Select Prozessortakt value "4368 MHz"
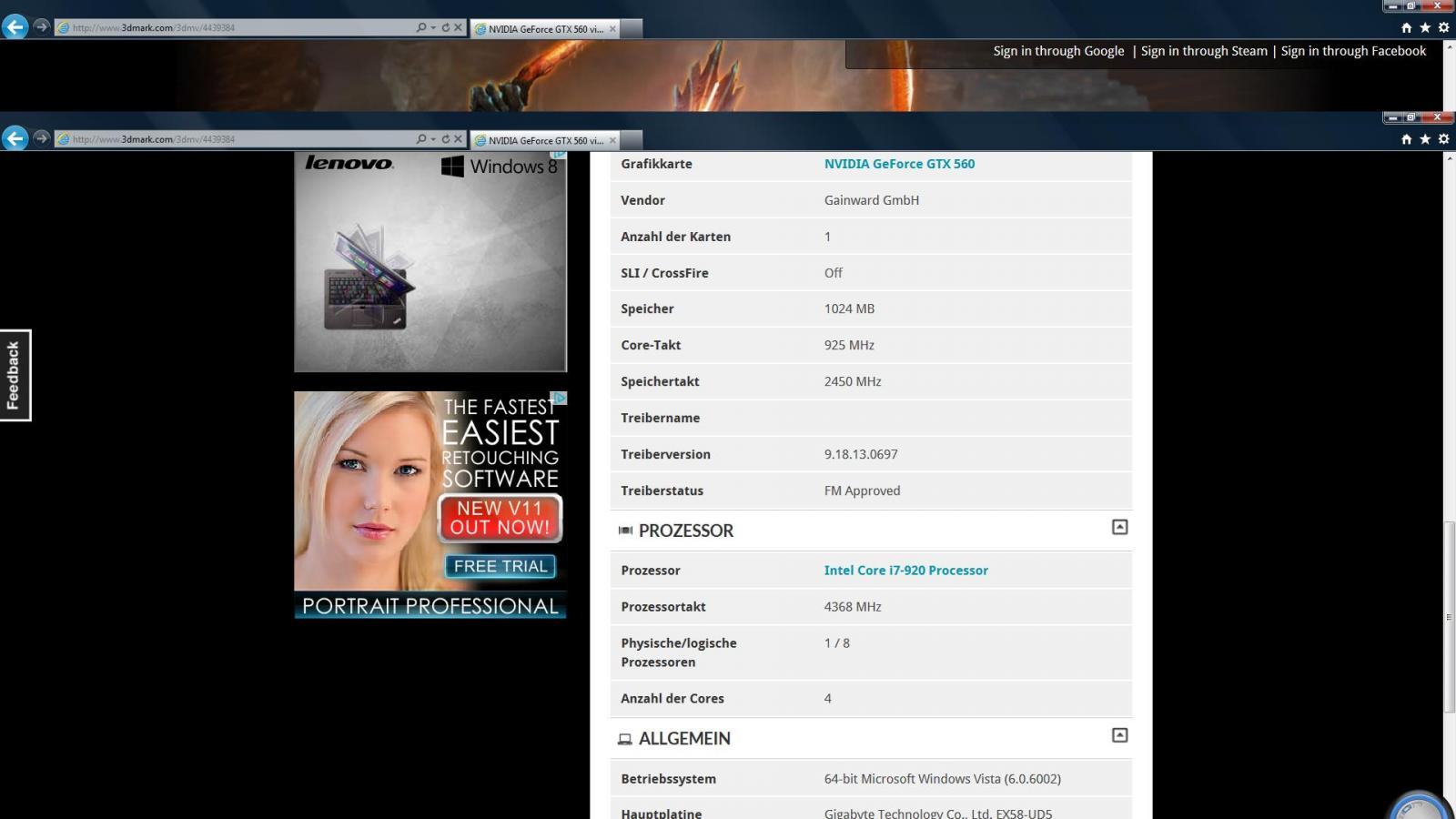Viewport: 1456px width, 819px height. click(853, 607)
